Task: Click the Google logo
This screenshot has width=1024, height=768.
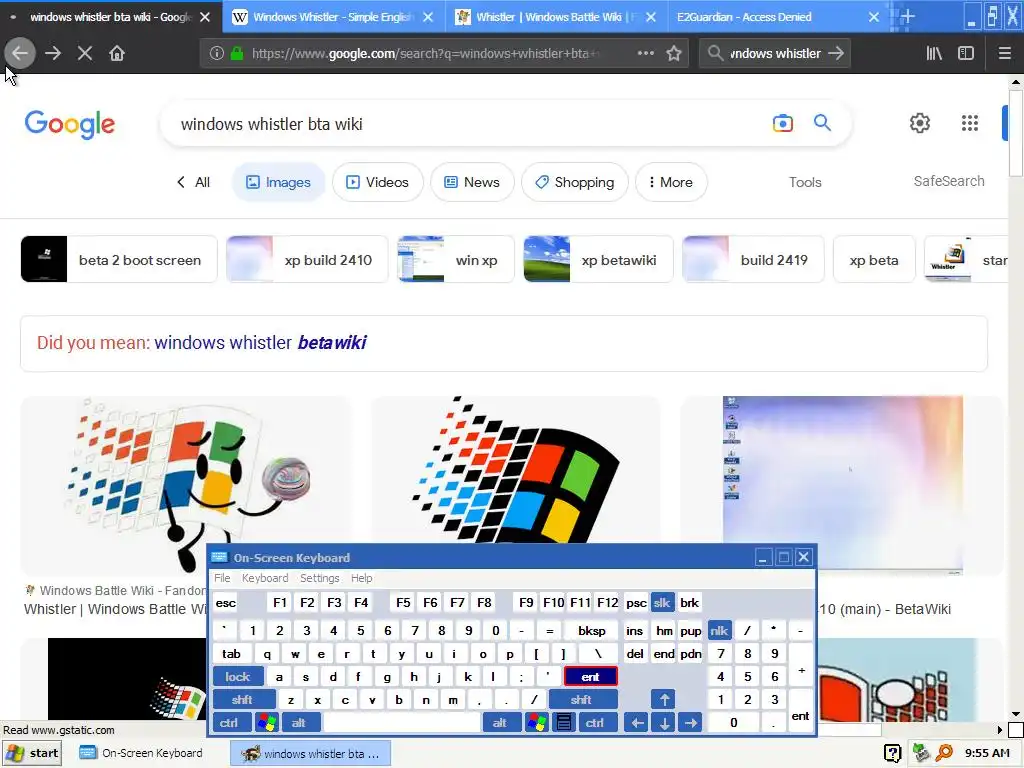Action: pos(70,124)
